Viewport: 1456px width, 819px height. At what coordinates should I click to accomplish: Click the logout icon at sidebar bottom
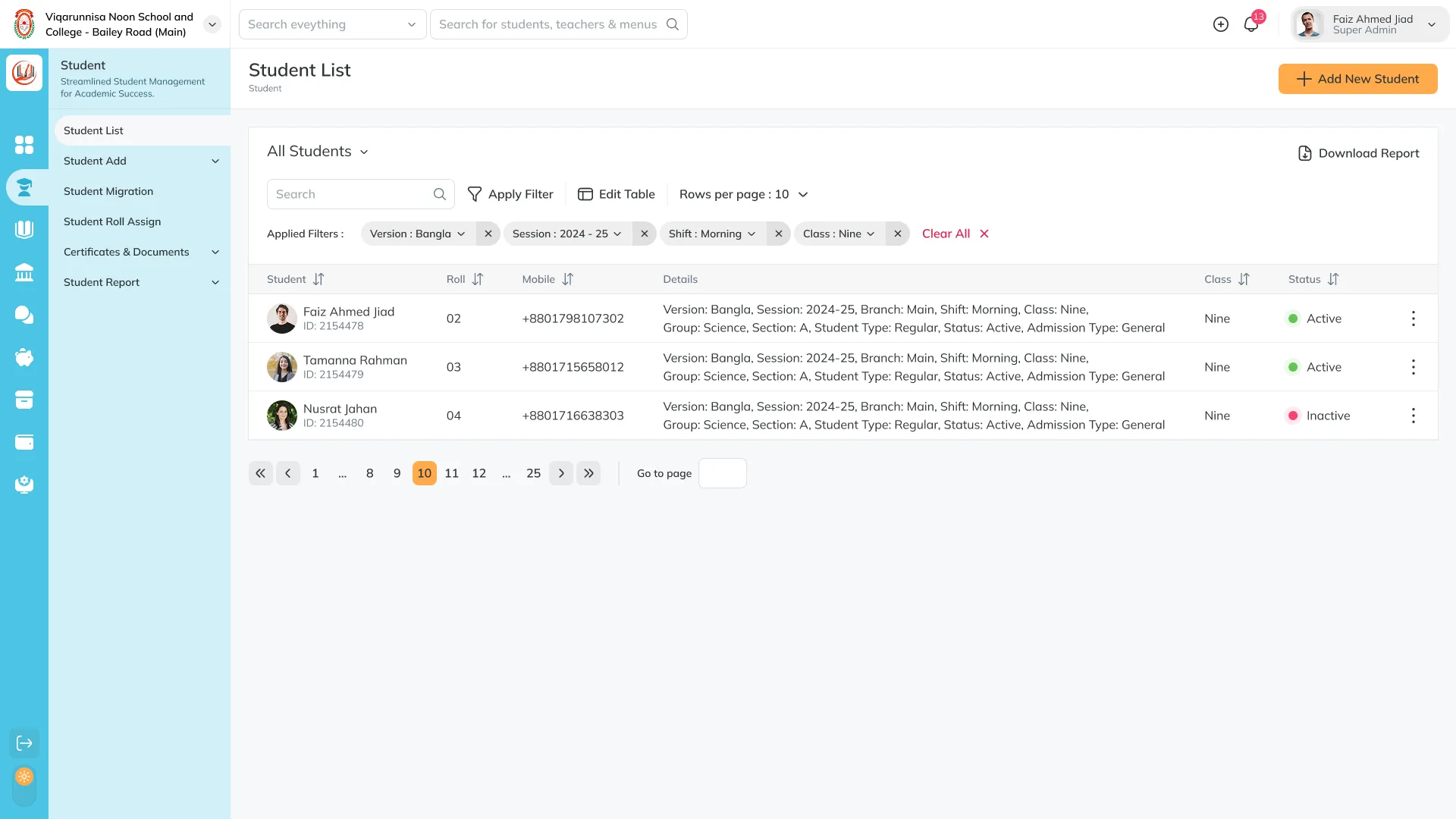(x=24, y=743)
